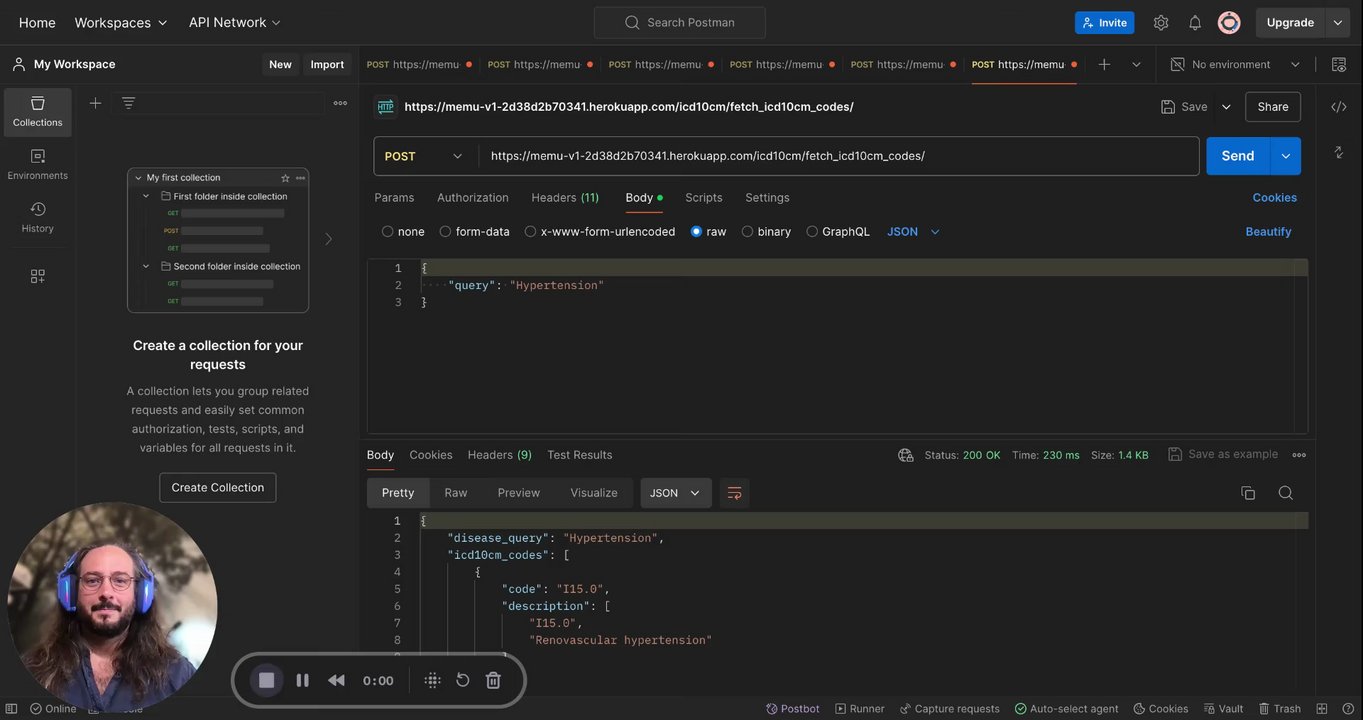
Task: Toggle response line wrap icon
Action: pos(734,493)
